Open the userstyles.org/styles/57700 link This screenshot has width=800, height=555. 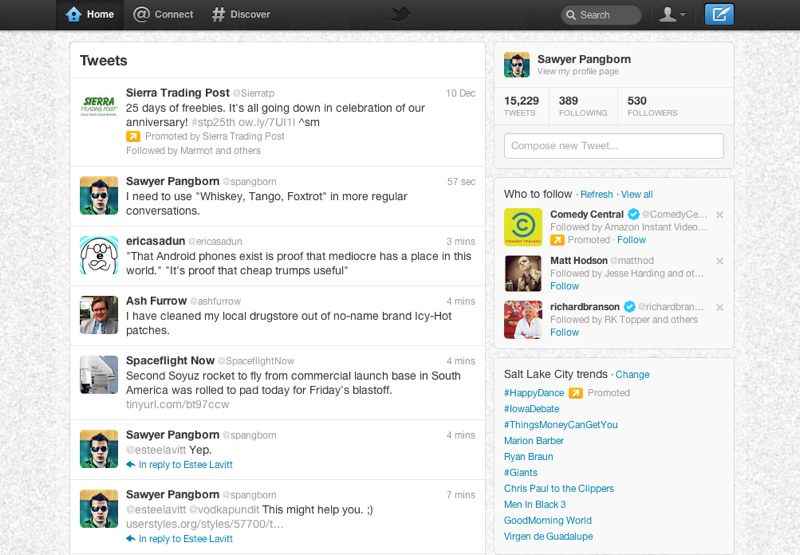click(205, 524)
